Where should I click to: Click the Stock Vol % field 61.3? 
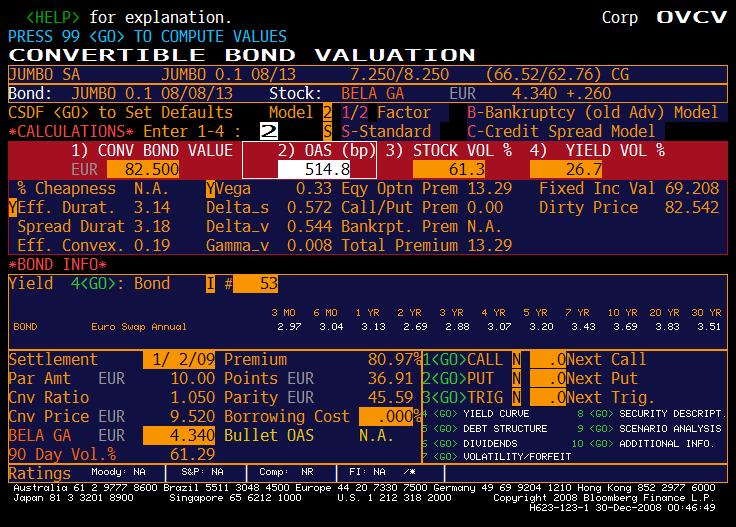coord(449,169)
